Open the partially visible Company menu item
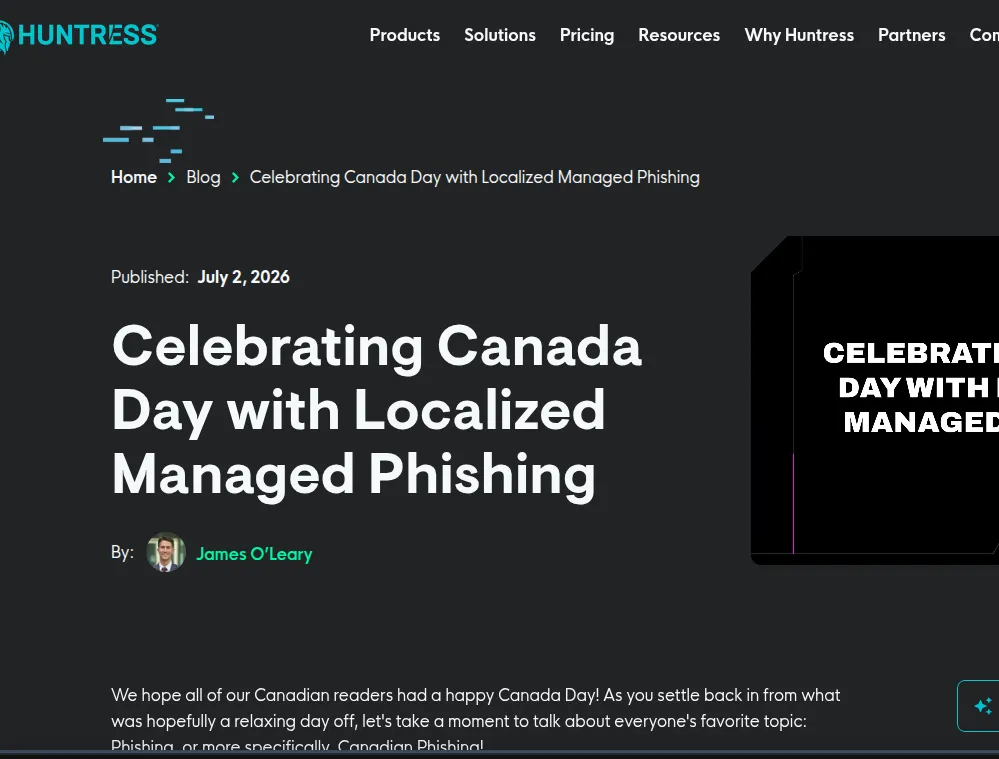 coord(984,35)
